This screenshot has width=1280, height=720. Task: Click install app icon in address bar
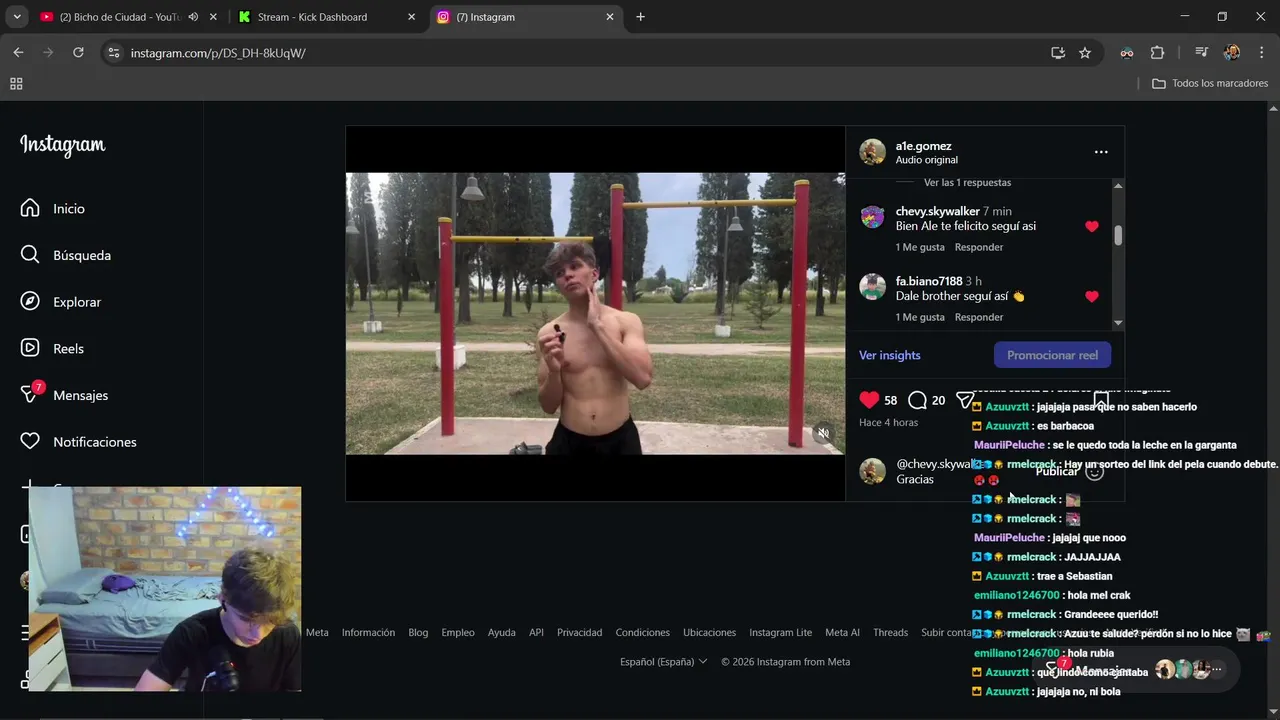(x=1058, y=53)
